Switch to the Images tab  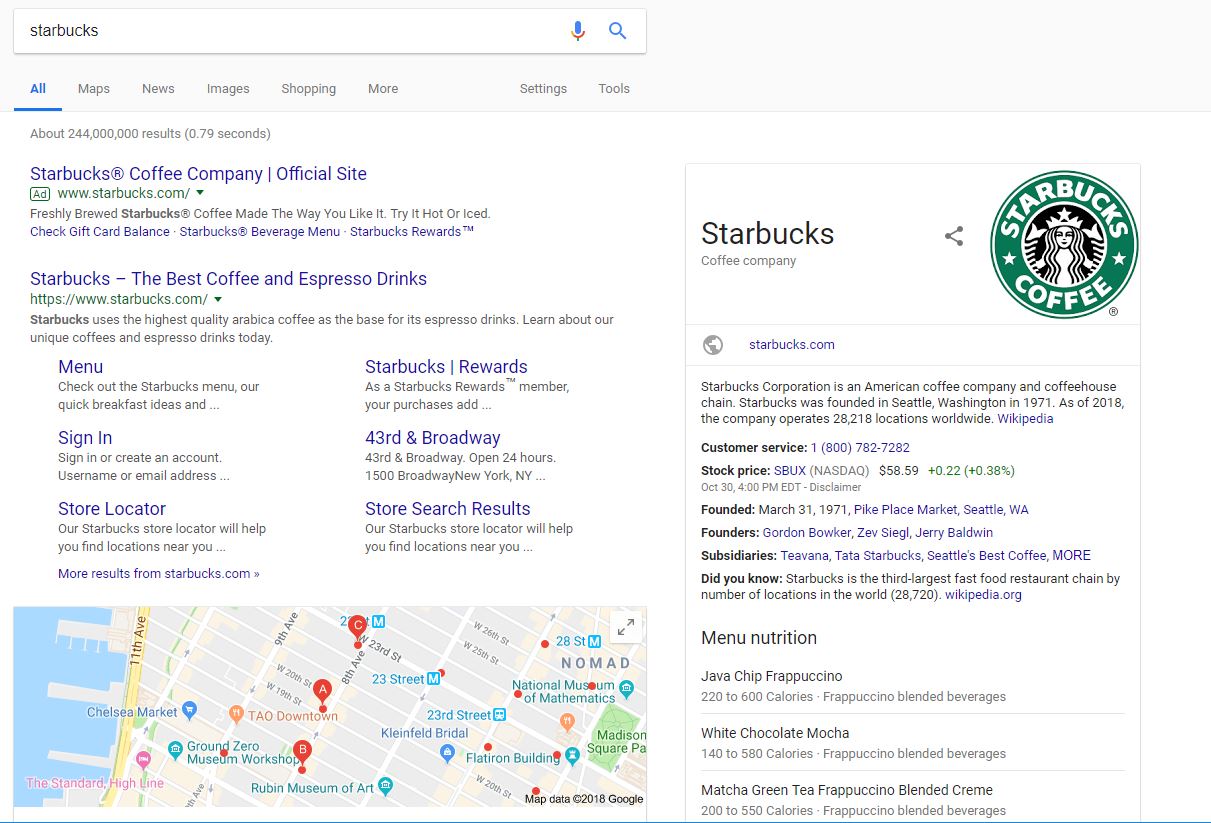pos(228,89)
